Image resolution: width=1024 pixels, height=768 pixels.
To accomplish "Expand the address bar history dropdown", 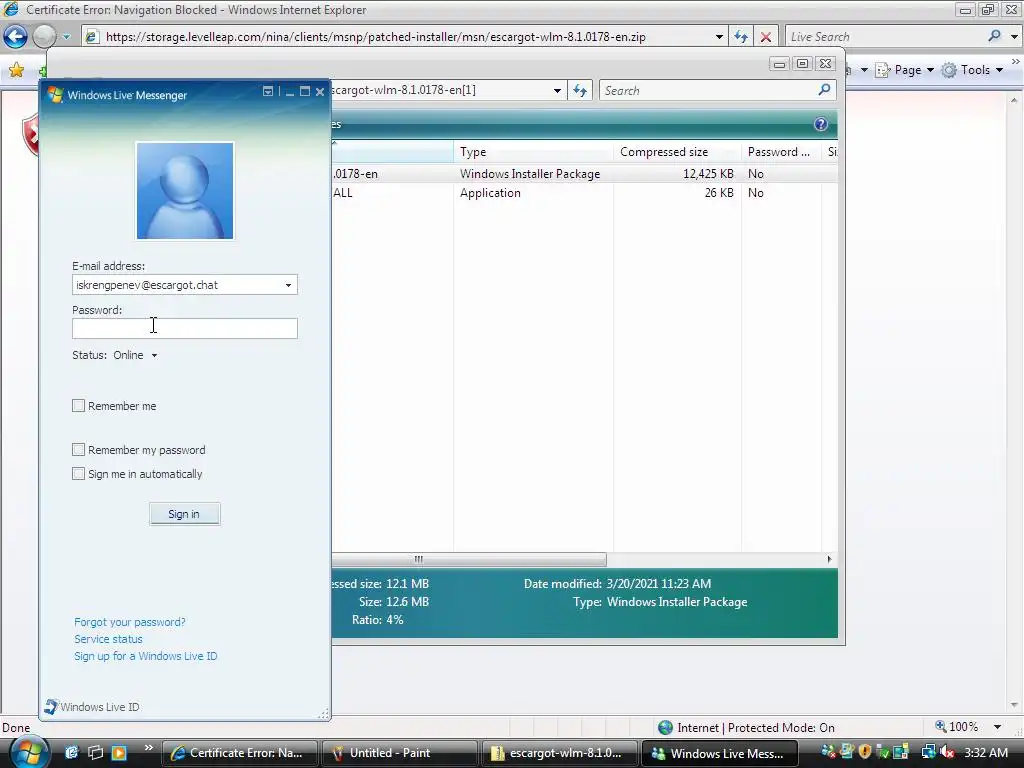I will 719,37.
